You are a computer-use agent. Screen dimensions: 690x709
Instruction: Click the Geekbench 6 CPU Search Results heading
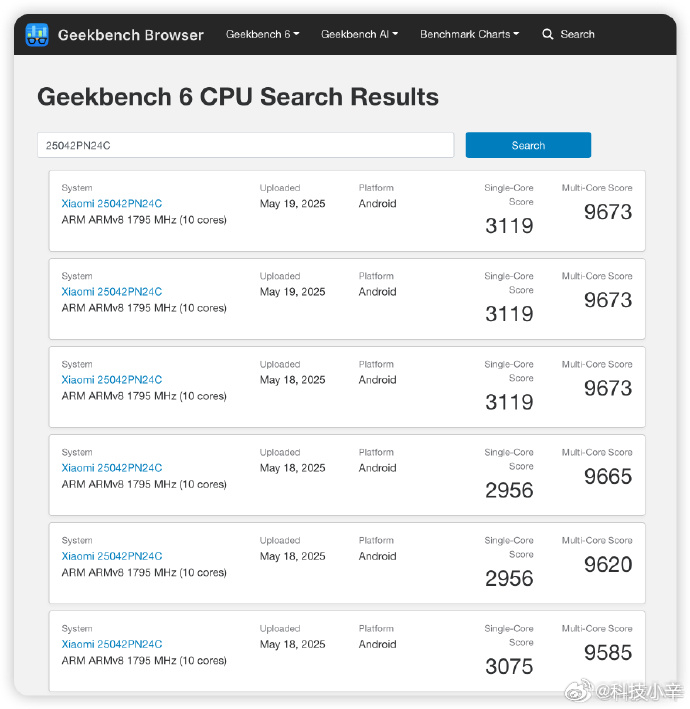click(238, 97)
